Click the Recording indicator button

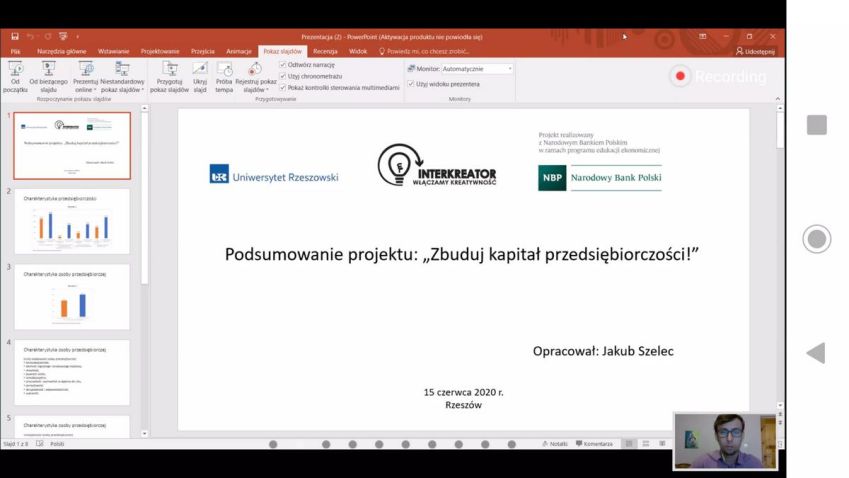pyautogui.click(x=718, y=76)
